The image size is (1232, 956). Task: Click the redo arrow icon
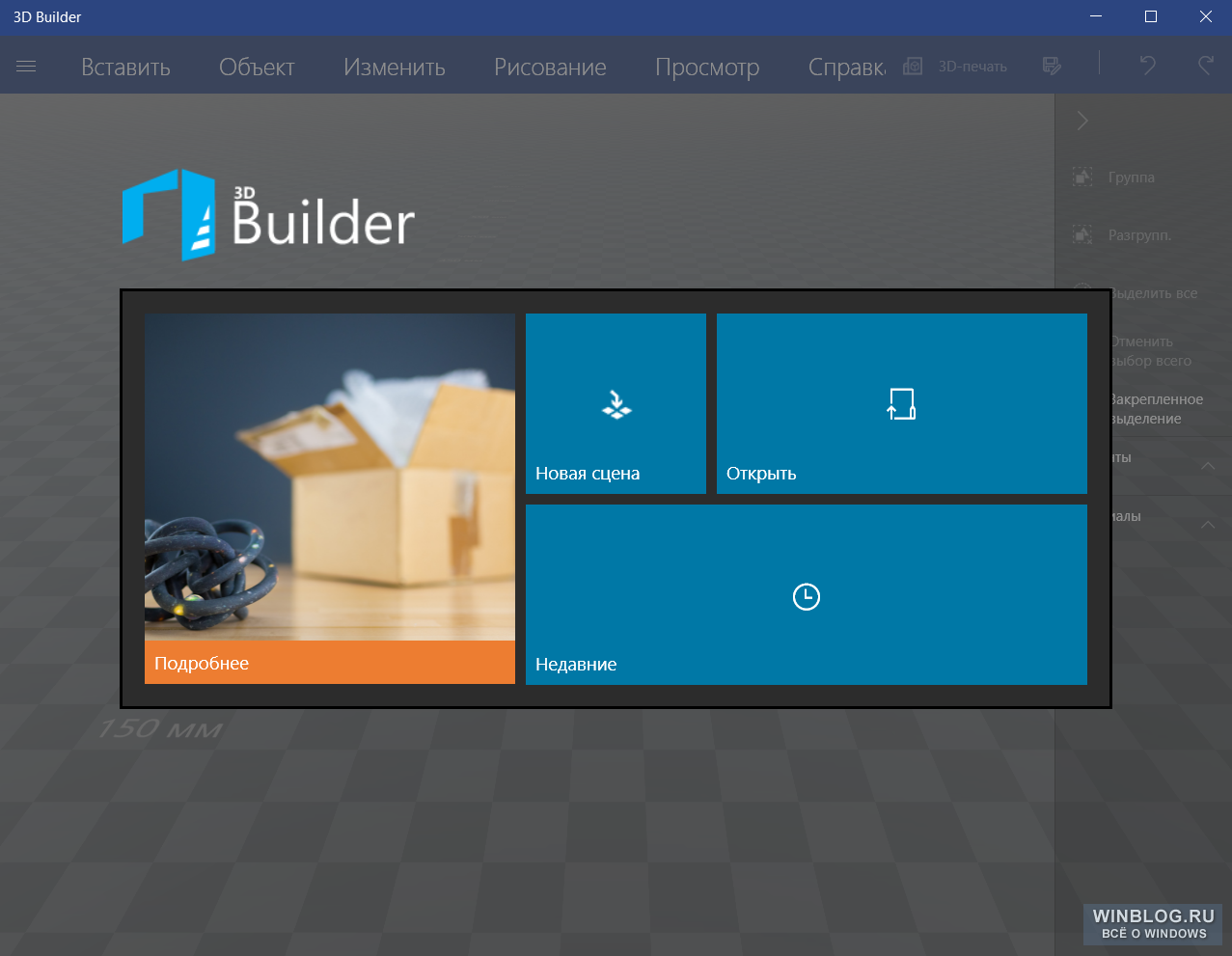coord(1206,66)
